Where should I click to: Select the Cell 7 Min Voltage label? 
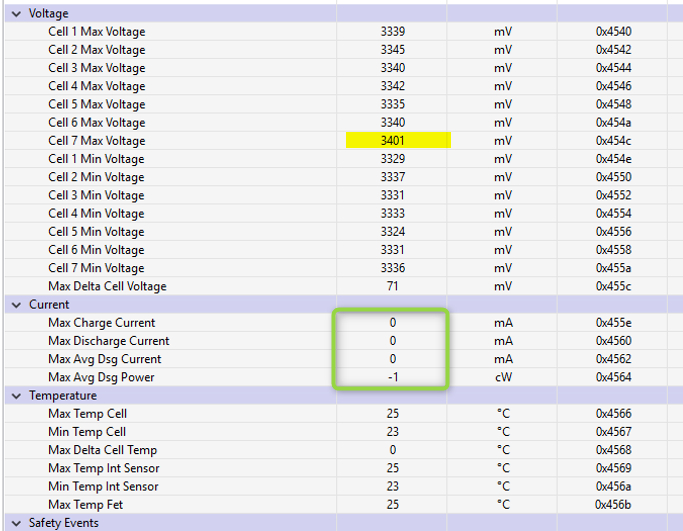tap(96, 268)
